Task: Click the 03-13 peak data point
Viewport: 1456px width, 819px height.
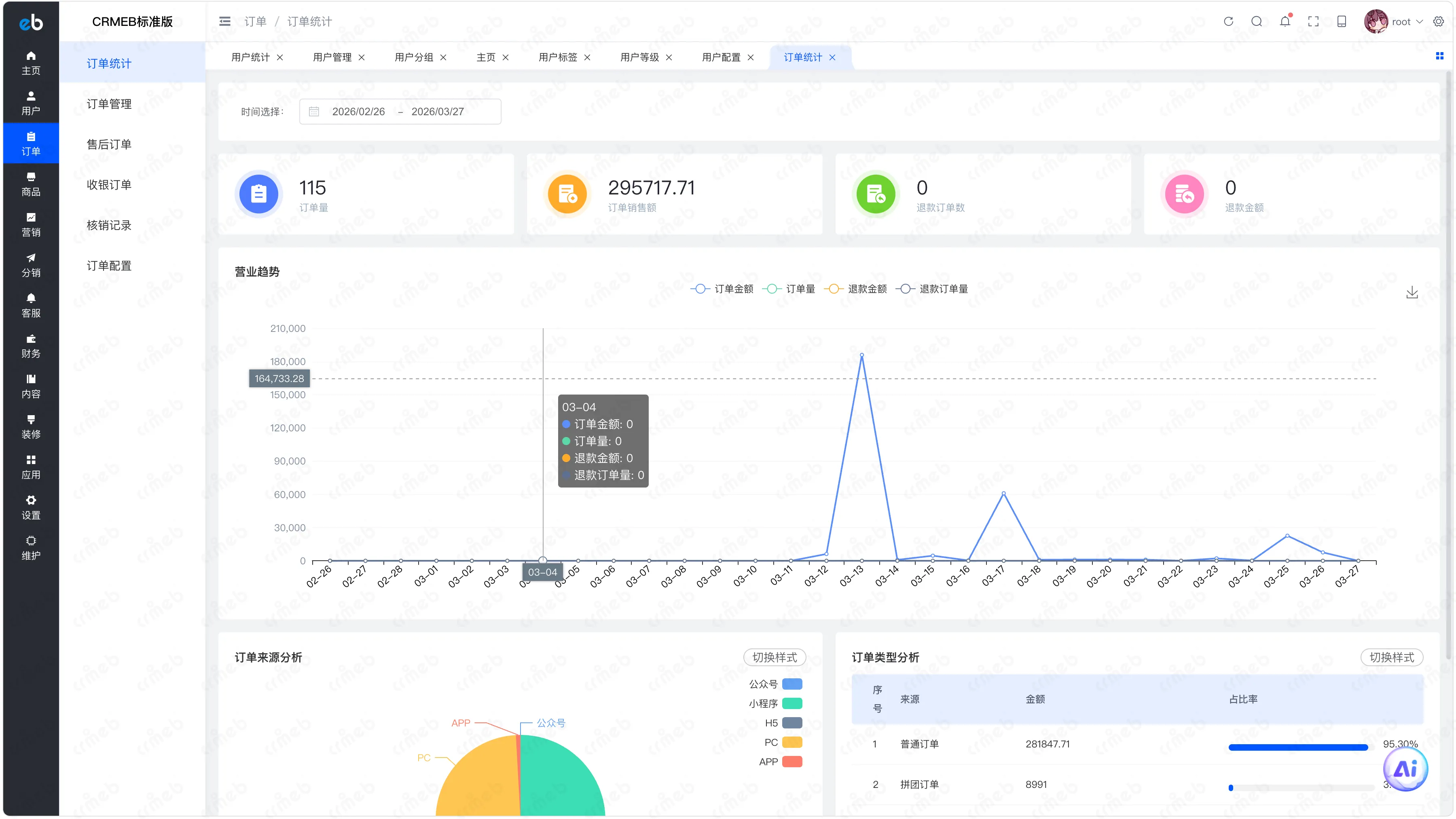Action: [861, 355]
